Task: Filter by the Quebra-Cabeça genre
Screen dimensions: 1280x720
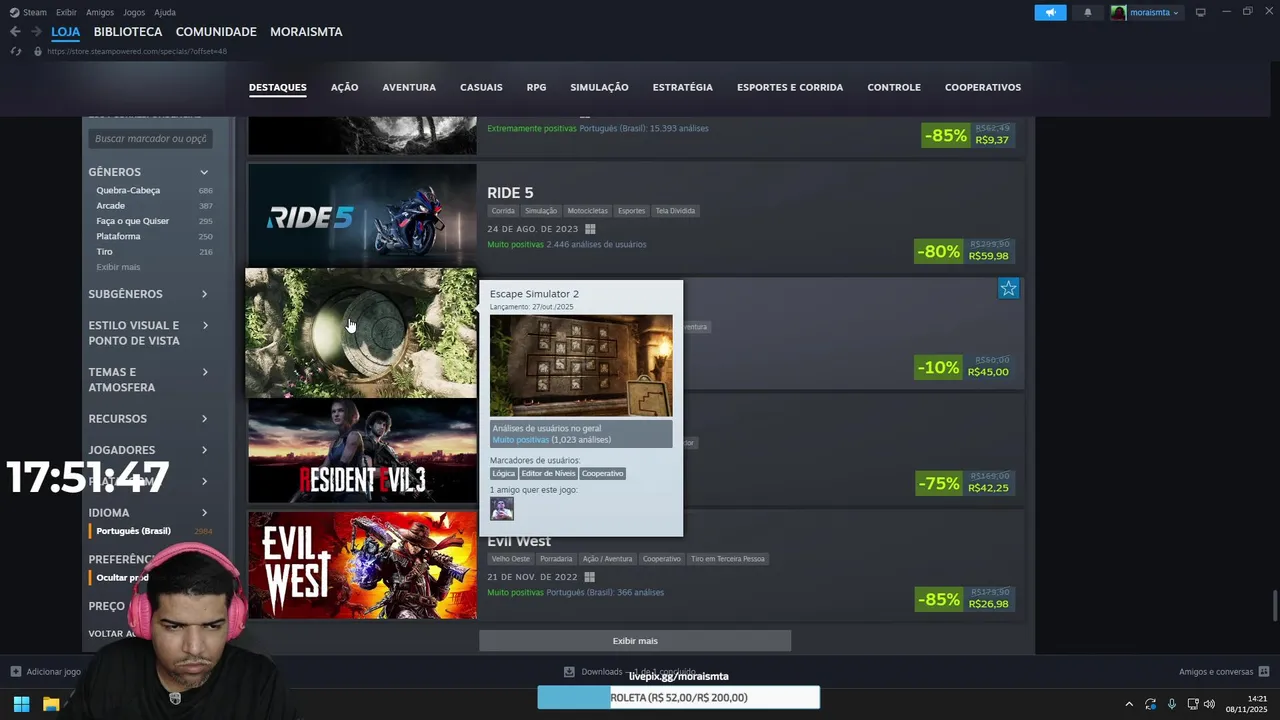Action: 128,190
